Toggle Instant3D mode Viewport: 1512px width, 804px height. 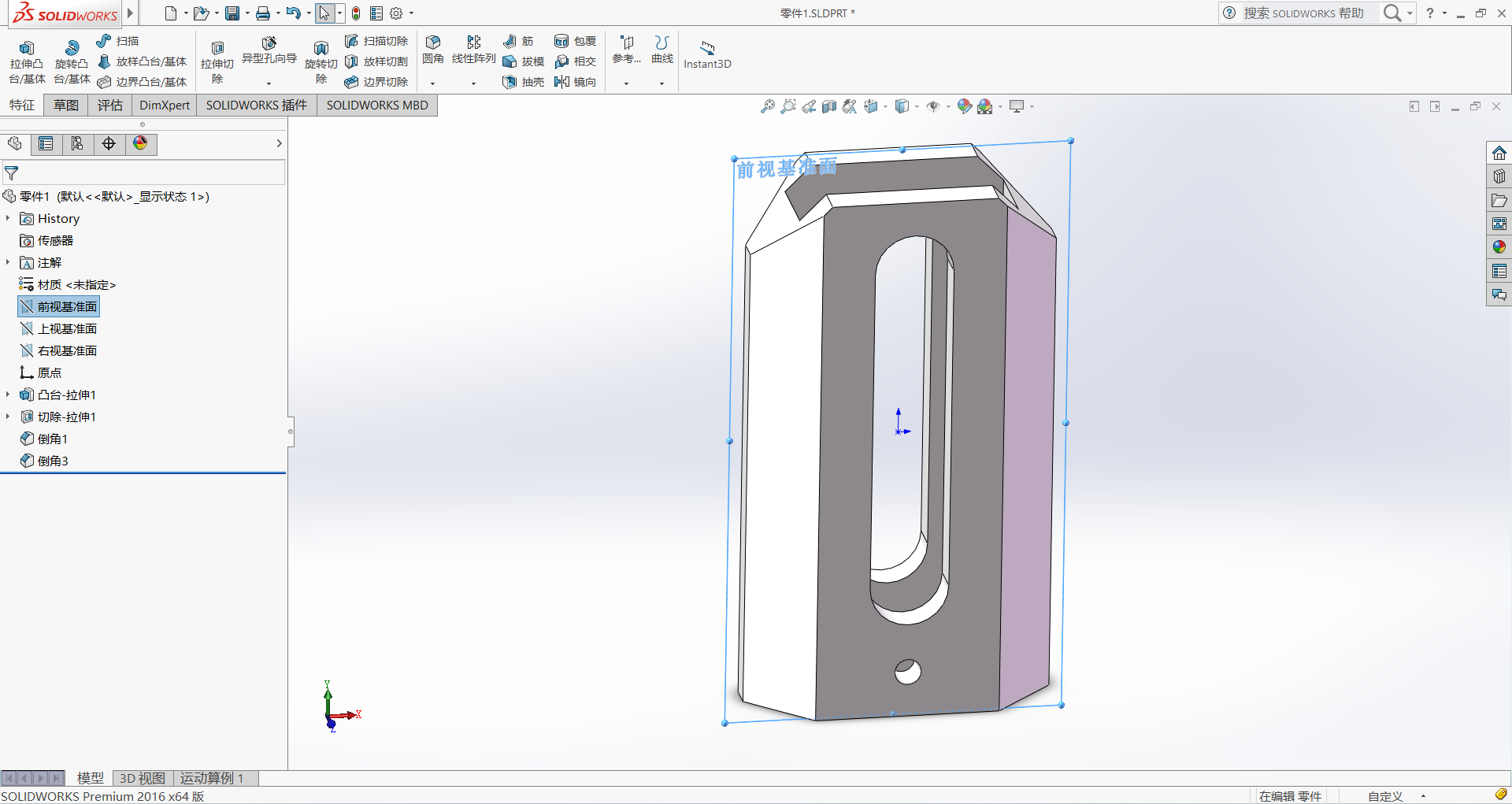pos(706,54)
